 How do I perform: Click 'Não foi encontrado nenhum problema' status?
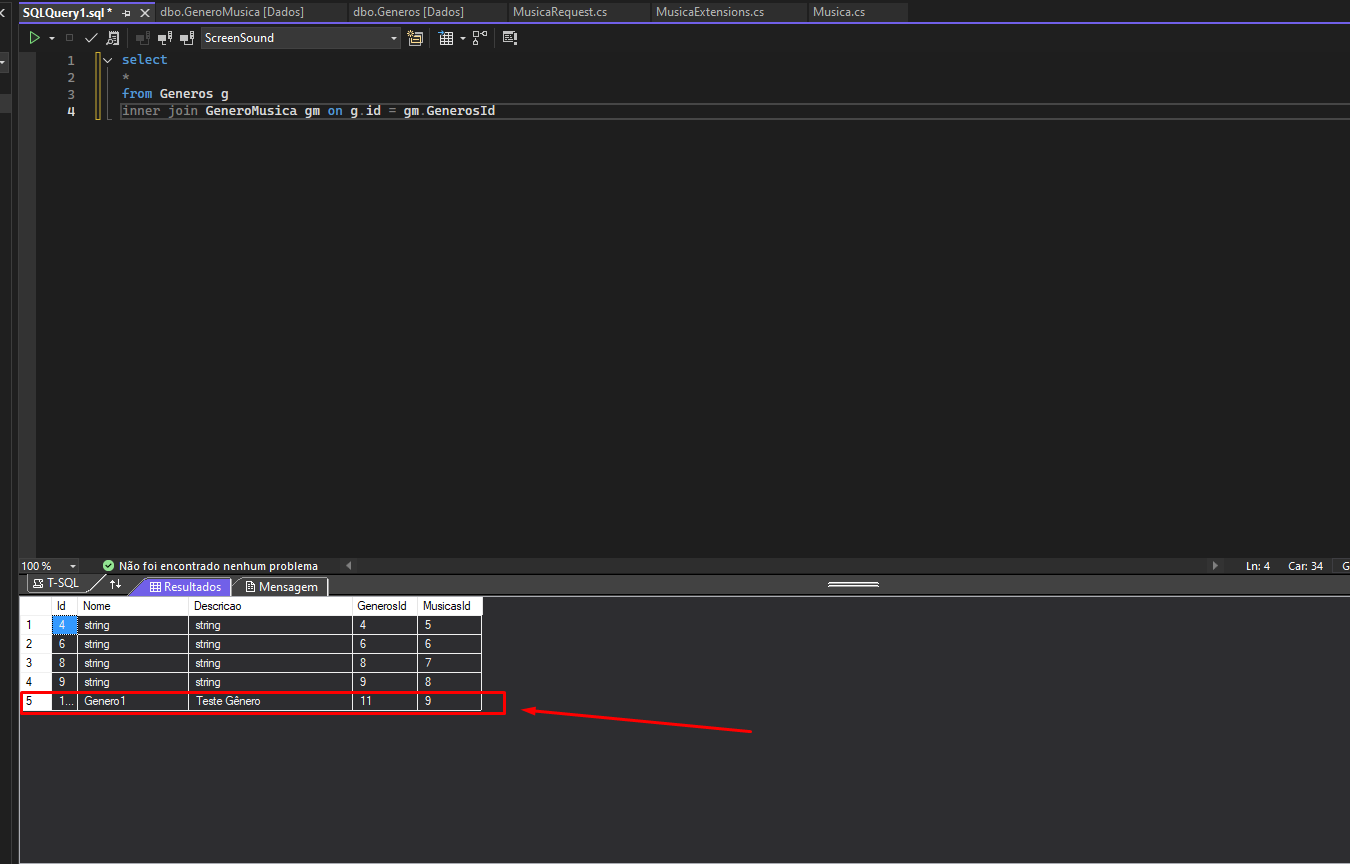(218, 566)
